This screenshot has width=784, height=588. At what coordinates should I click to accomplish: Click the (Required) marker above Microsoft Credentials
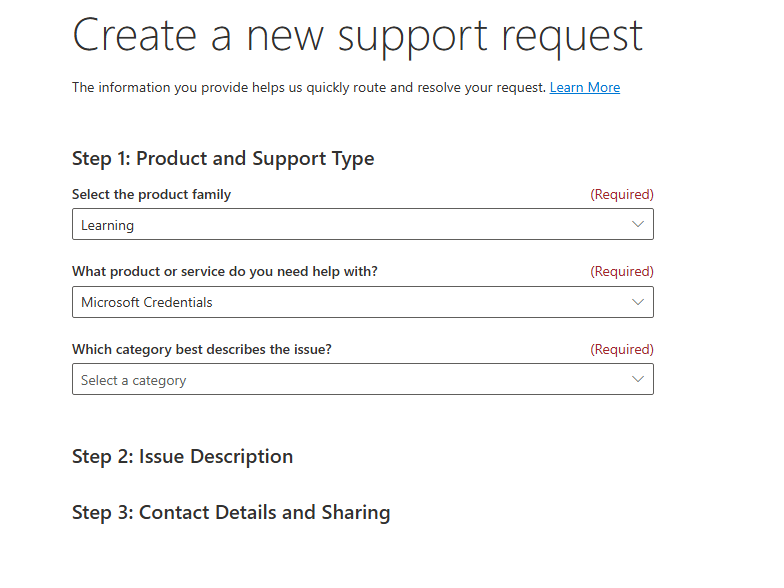point(621,272)
